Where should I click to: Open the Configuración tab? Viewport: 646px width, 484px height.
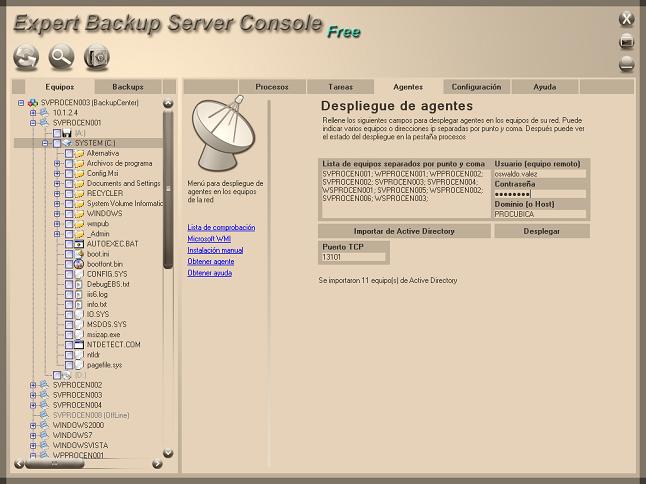(476, 87)
